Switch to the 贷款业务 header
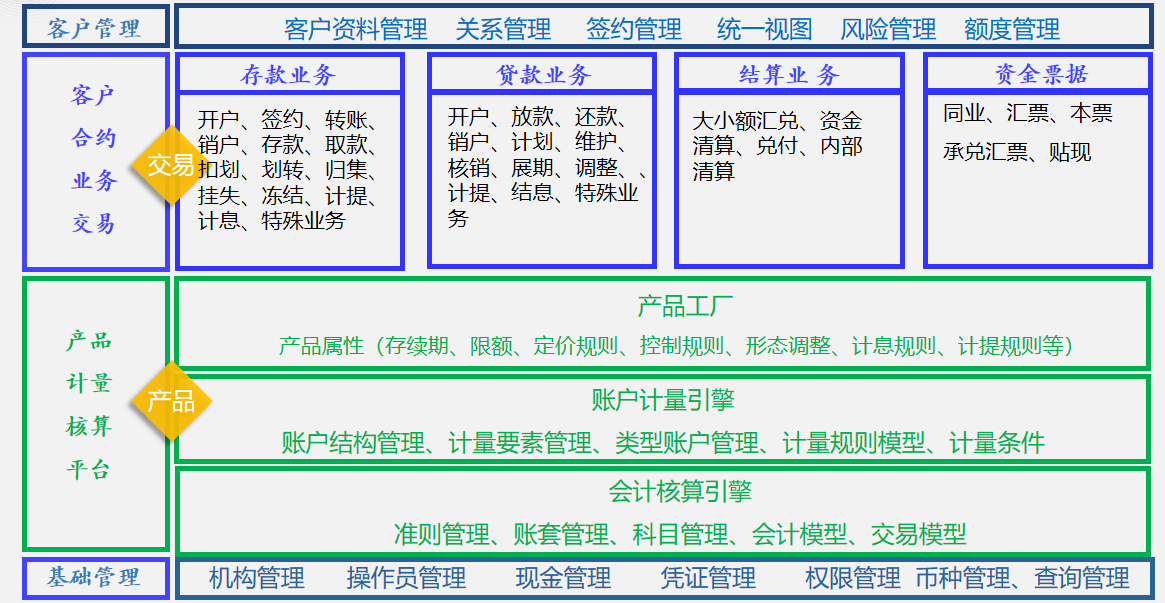Screen dimensions: 1165x603 pos(543,75)
